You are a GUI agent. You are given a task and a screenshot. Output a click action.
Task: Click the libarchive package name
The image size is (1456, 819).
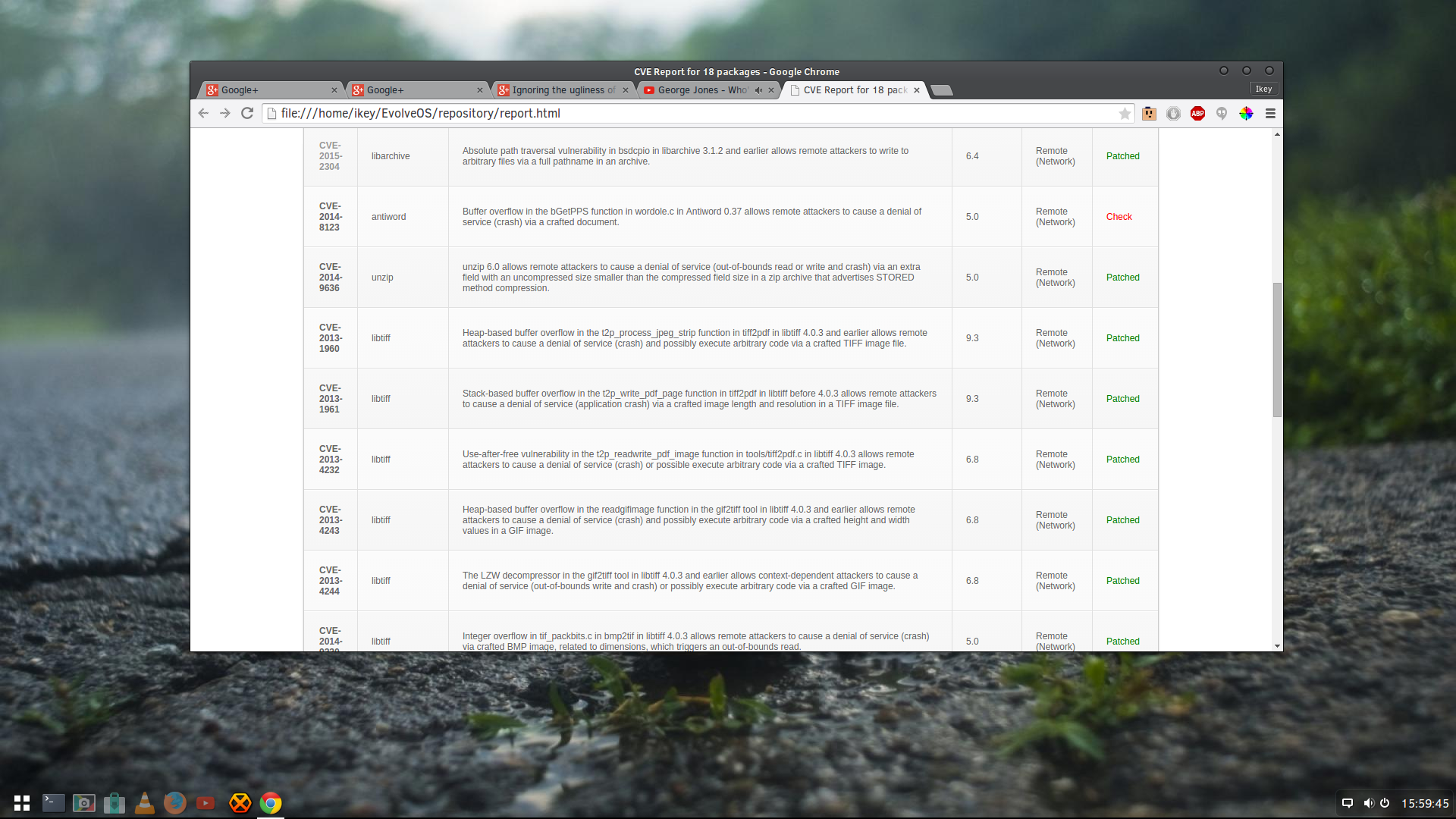(x=391, y=156)
